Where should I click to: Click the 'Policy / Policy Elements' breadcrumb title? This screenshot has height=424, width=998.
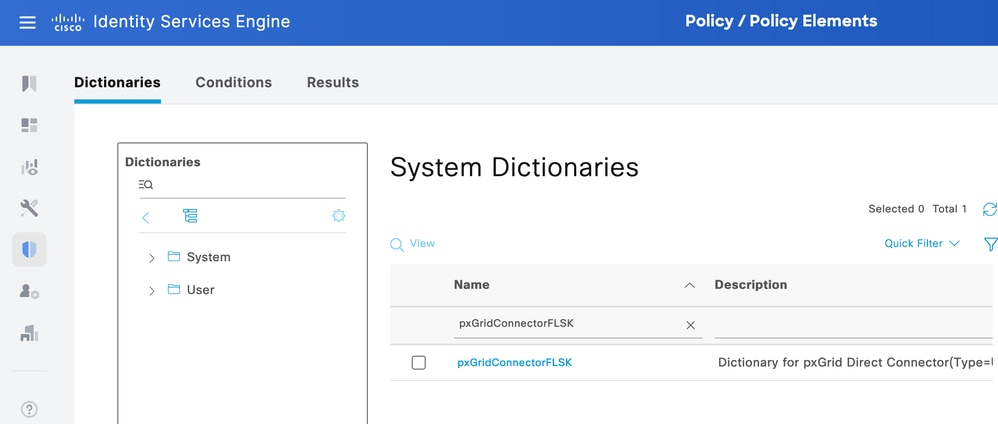[x=781, y=21]
